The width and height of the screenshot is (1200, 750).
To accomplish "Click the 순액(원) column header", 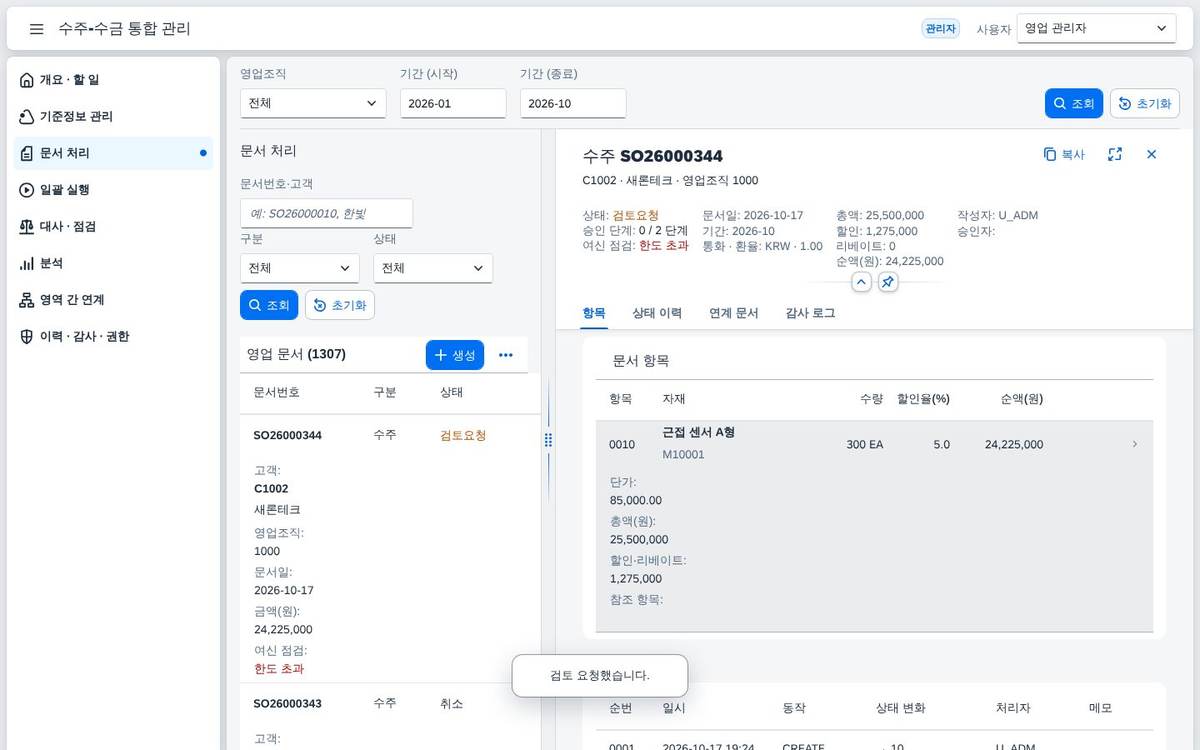I will (x=1021, y=399).
